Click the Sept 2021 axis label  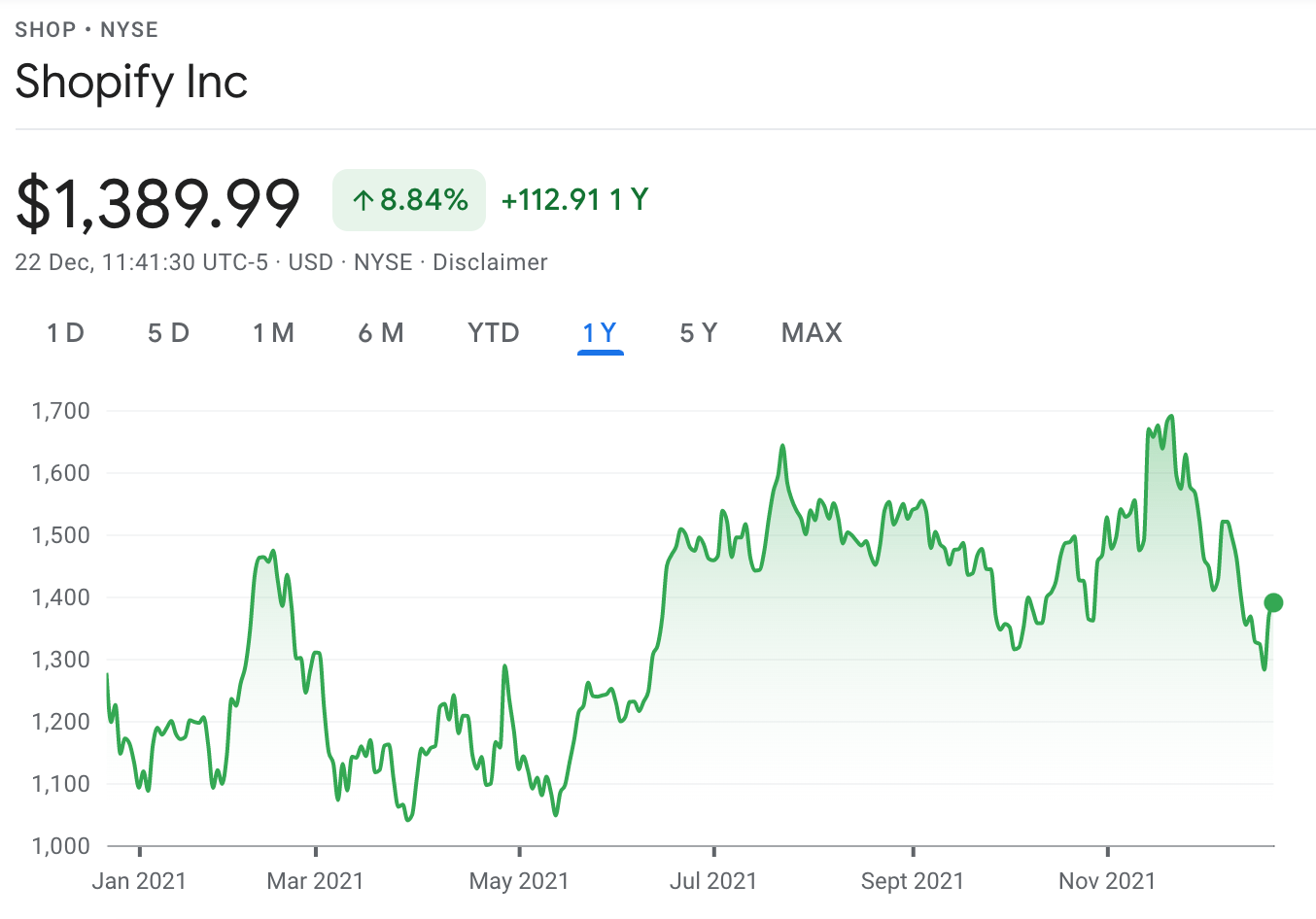[x=913, y=881]
